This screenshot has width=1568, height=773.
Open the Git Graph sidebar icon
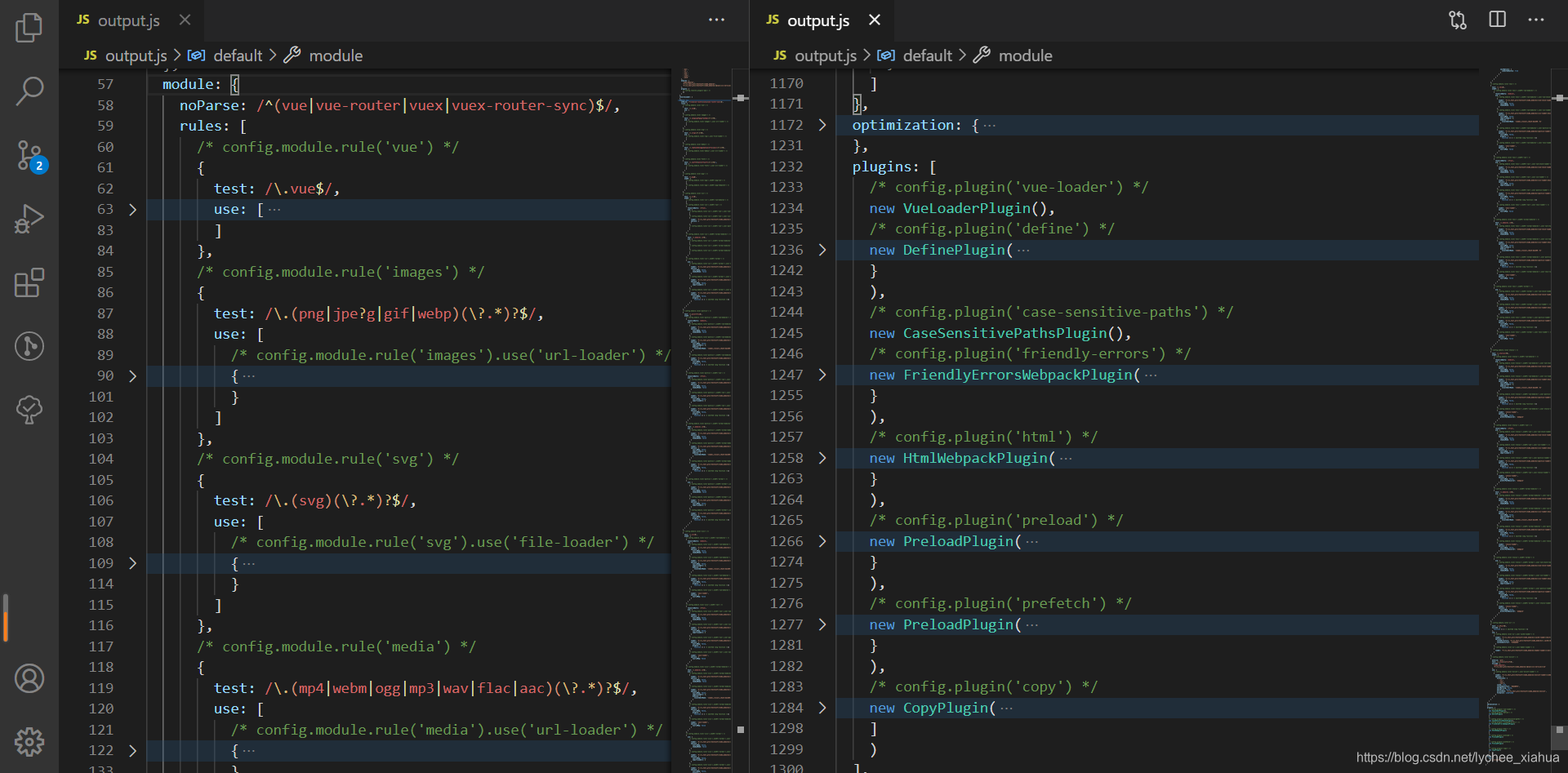point(29,346)
